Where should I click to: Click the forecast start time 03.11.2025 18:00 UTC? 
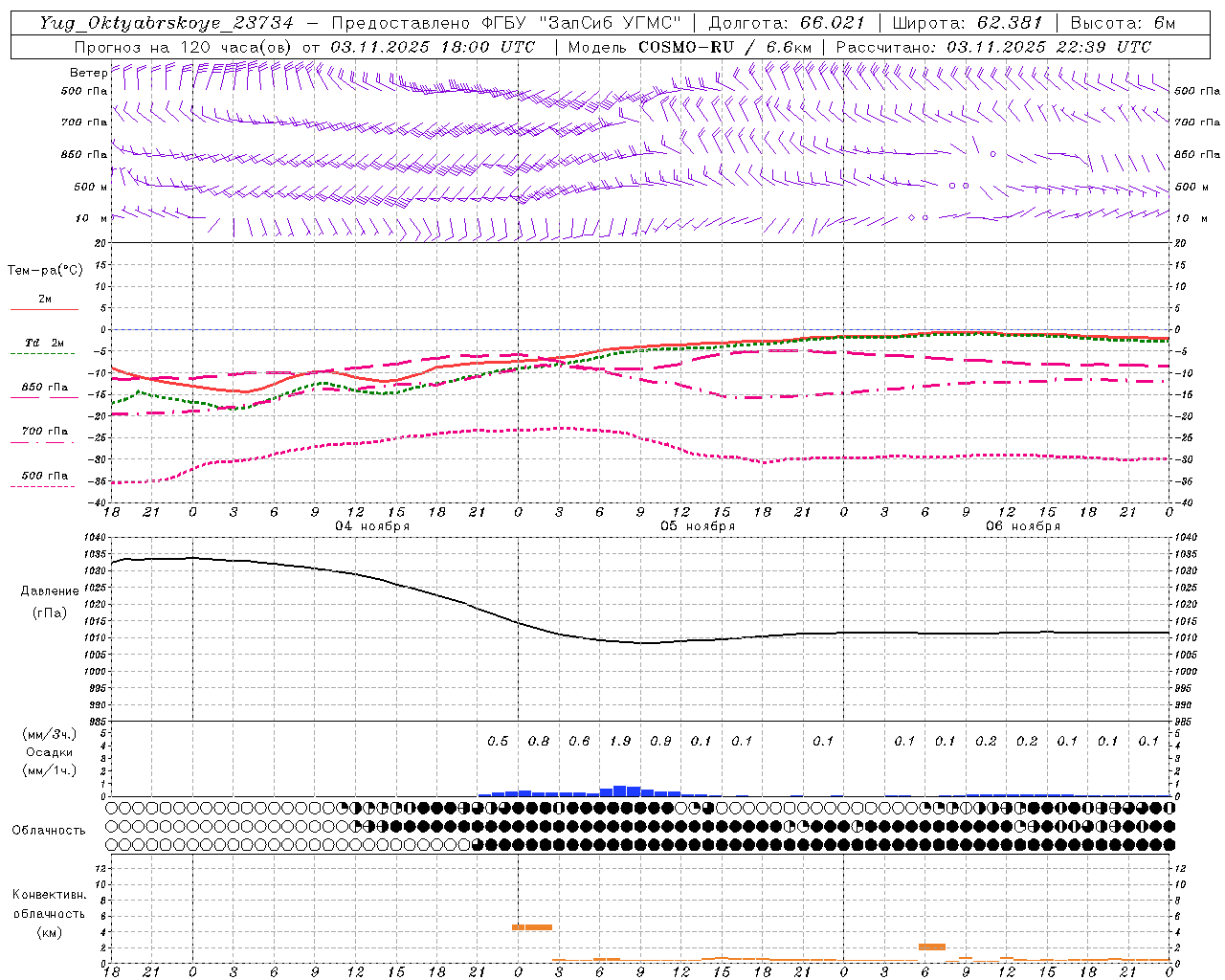tap(433, 47)
